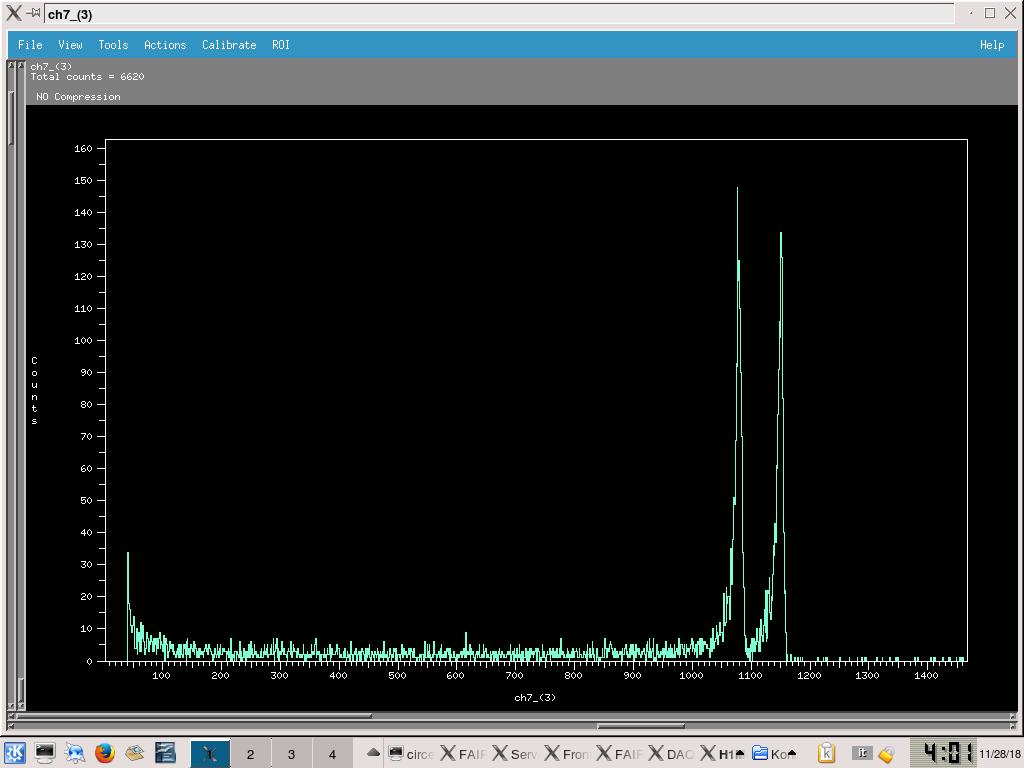Image resolution: width=1024 pixels, height=768 pixels.
Task: Open the Calibrate menu
Action: (x=229, y=45)
